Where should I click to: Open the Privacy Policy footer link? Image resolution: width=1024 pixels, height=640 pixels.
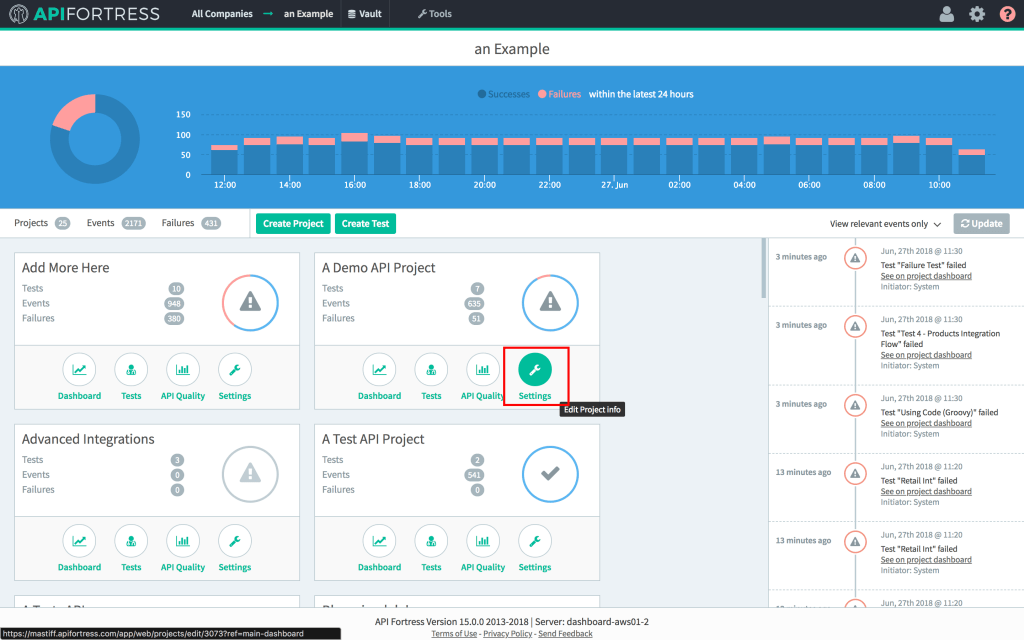pyautogui.click(x=509, y=634)
